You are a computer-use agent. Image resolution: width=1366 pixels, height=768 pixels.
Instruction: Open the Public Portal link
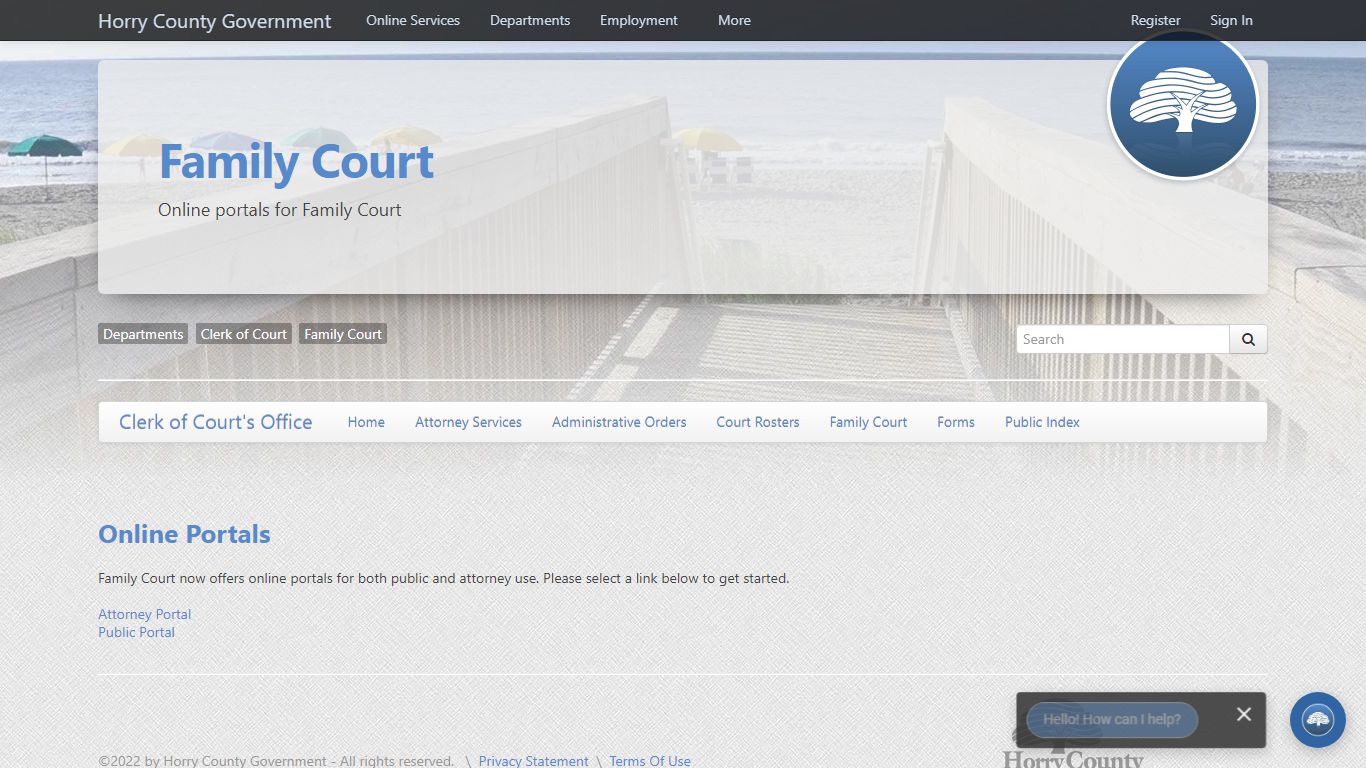click(x=136, y=632)
